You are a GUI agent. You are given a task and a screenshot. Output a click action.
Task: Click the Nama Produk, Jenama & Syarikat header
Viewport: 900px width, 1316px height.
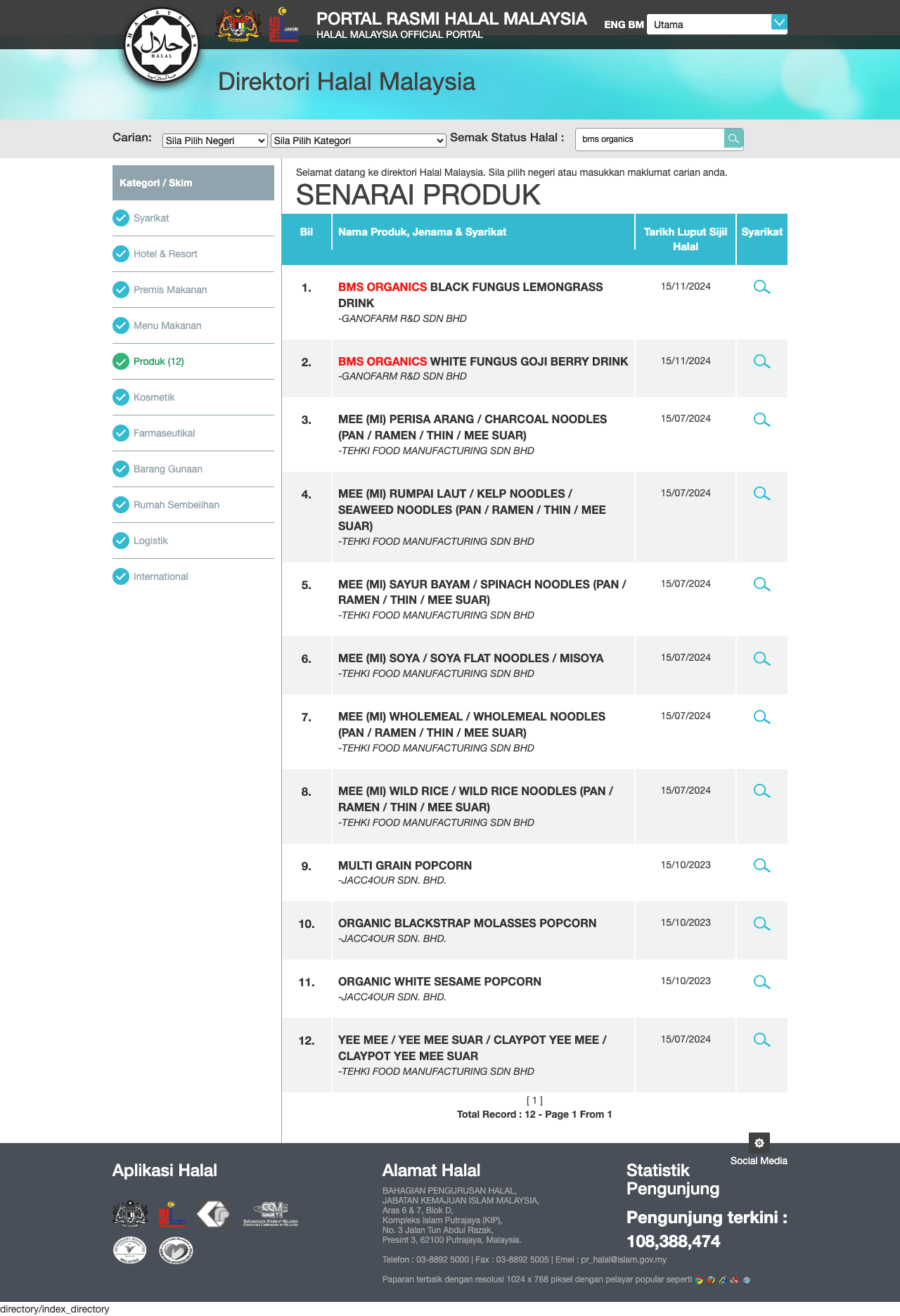(422, 232)
